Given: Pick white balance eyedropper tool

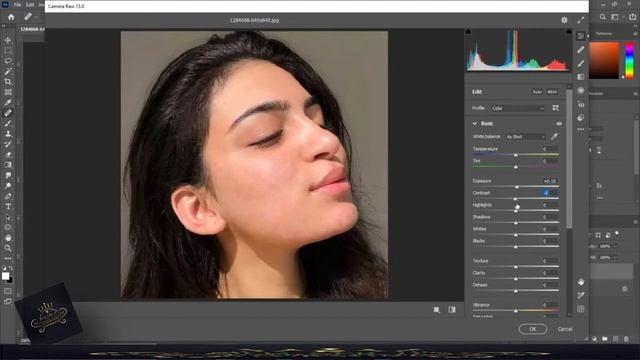Looking at the screenshot, I should tap(554, 137).
